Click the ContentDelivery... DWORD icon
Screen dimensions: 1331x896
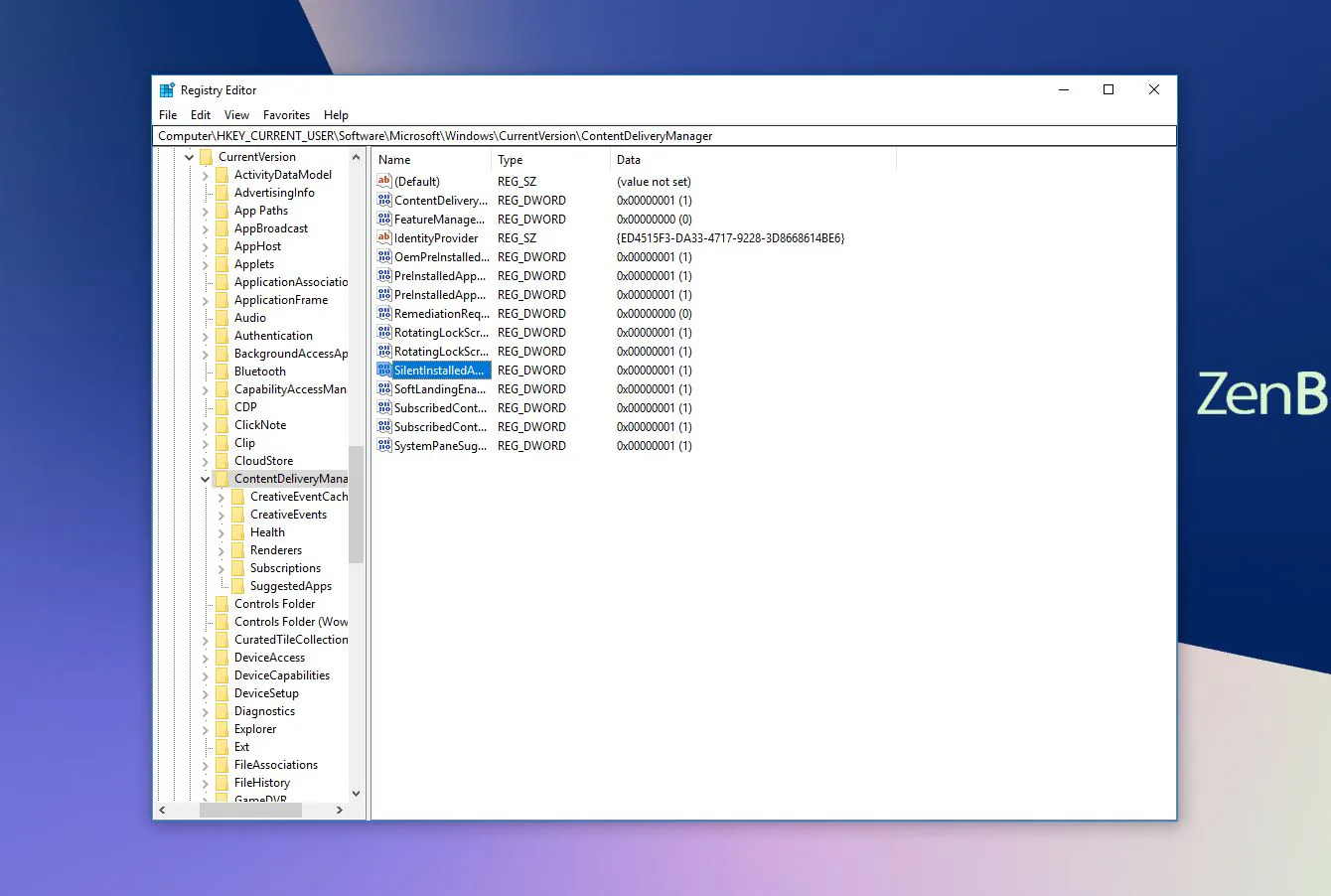point(384,200)
